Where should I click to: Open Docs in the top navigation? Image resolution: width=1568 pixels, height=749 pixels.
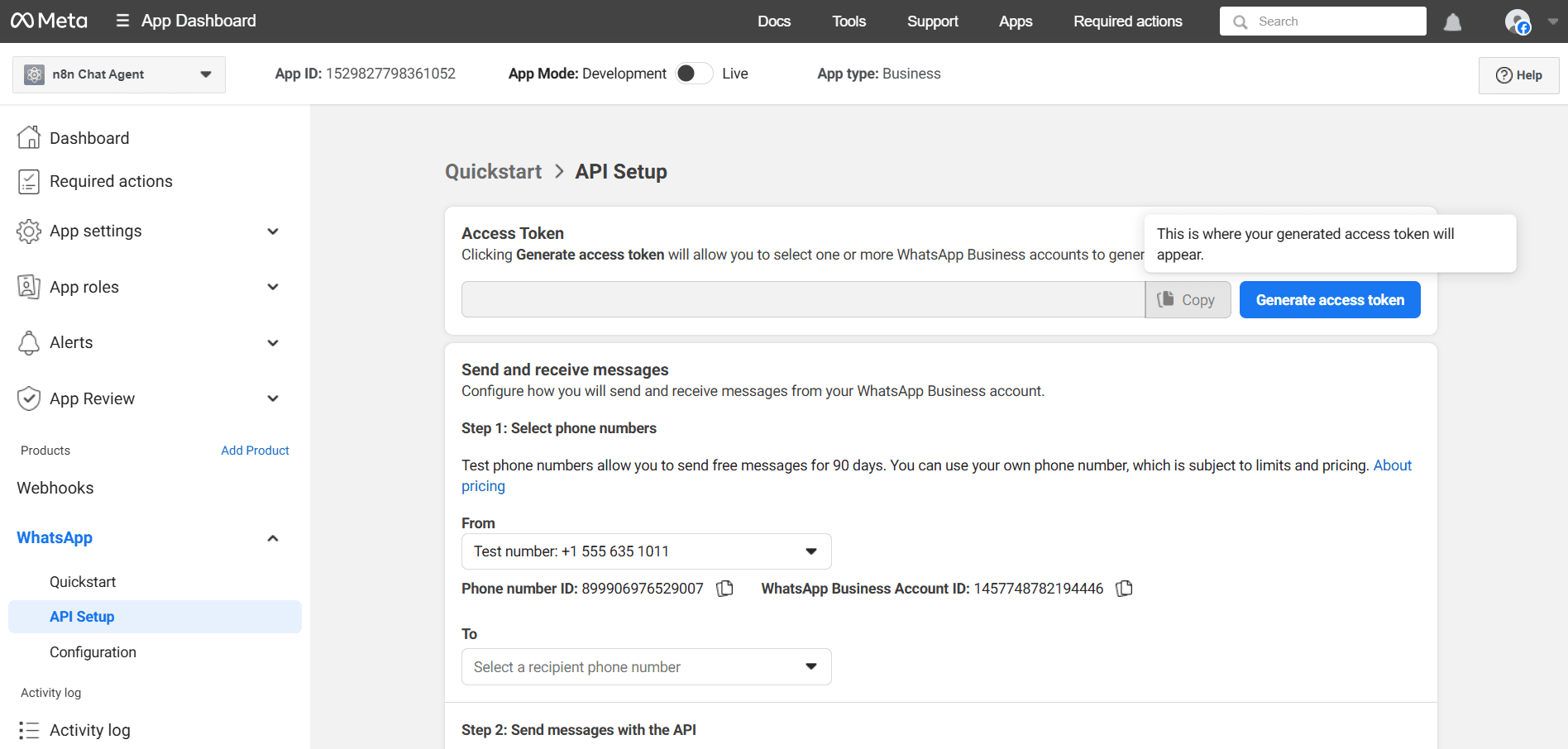tap(774, 21)
